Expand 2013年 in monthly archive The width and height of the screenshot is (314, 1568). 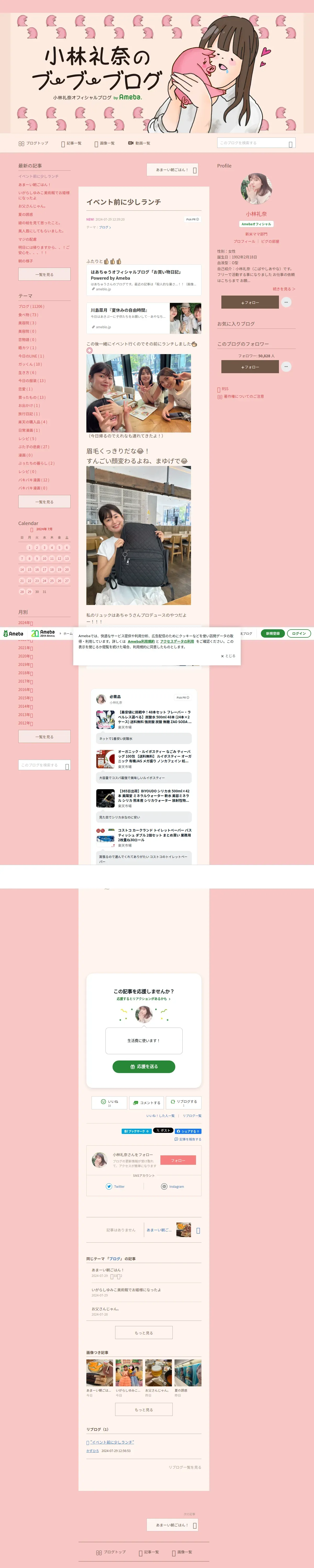[26, 714]
